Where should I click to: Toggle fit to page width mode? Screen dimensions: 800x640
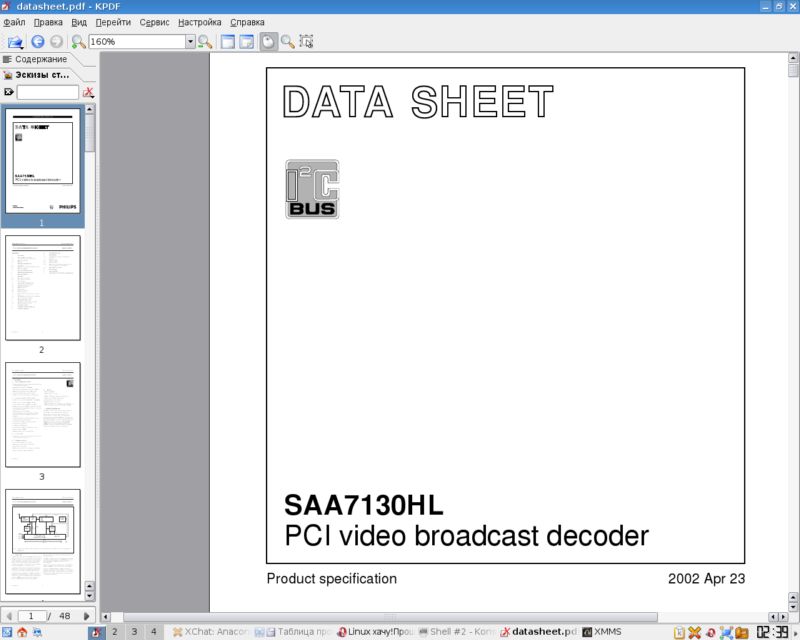pos(228,42)
